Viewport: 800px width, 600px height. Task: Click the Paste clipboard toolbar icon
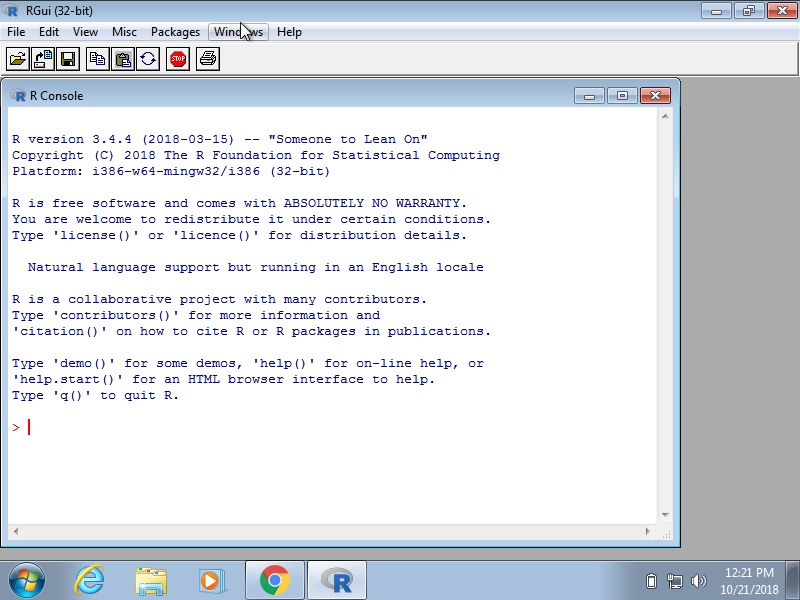click(x=122, y=59)
